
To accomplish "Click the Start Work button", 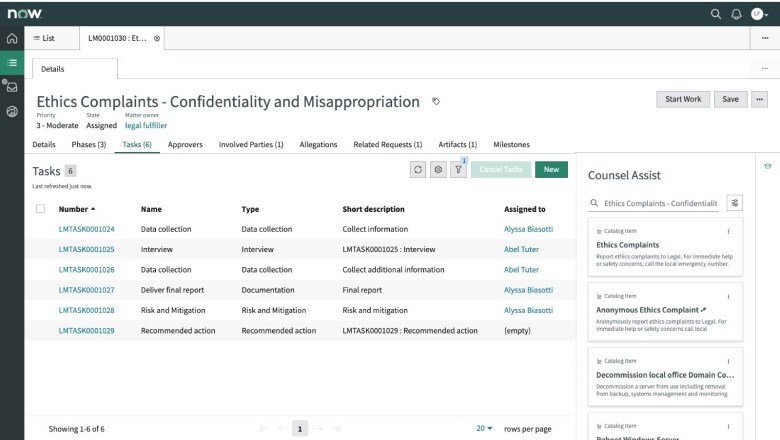I will [683, 99].
